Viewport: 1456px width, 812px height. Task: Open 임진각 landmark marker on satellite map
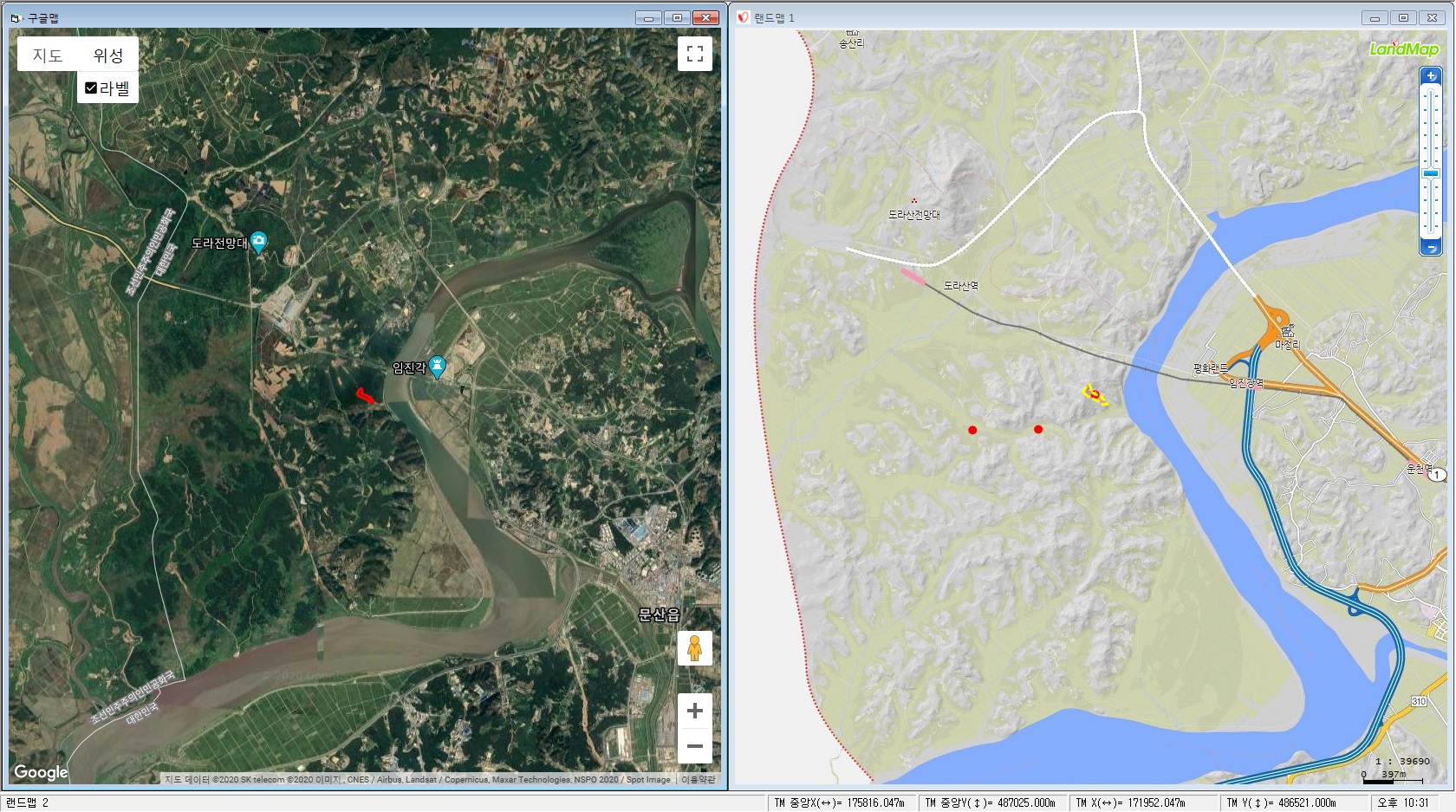[438, 367]
